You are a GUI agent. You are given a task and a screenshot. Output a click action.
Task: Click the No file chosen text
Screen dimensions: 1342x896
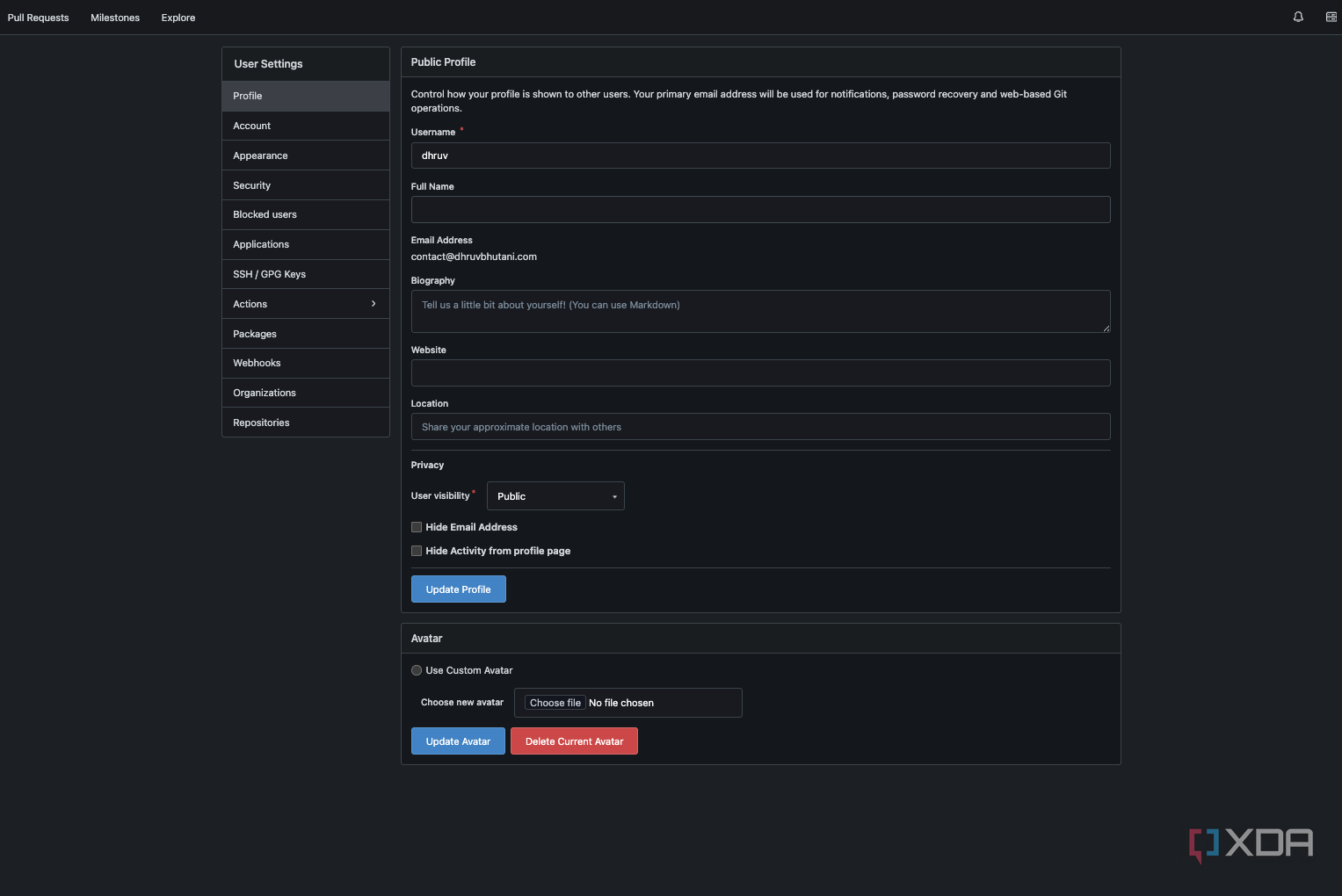(621, 703)
